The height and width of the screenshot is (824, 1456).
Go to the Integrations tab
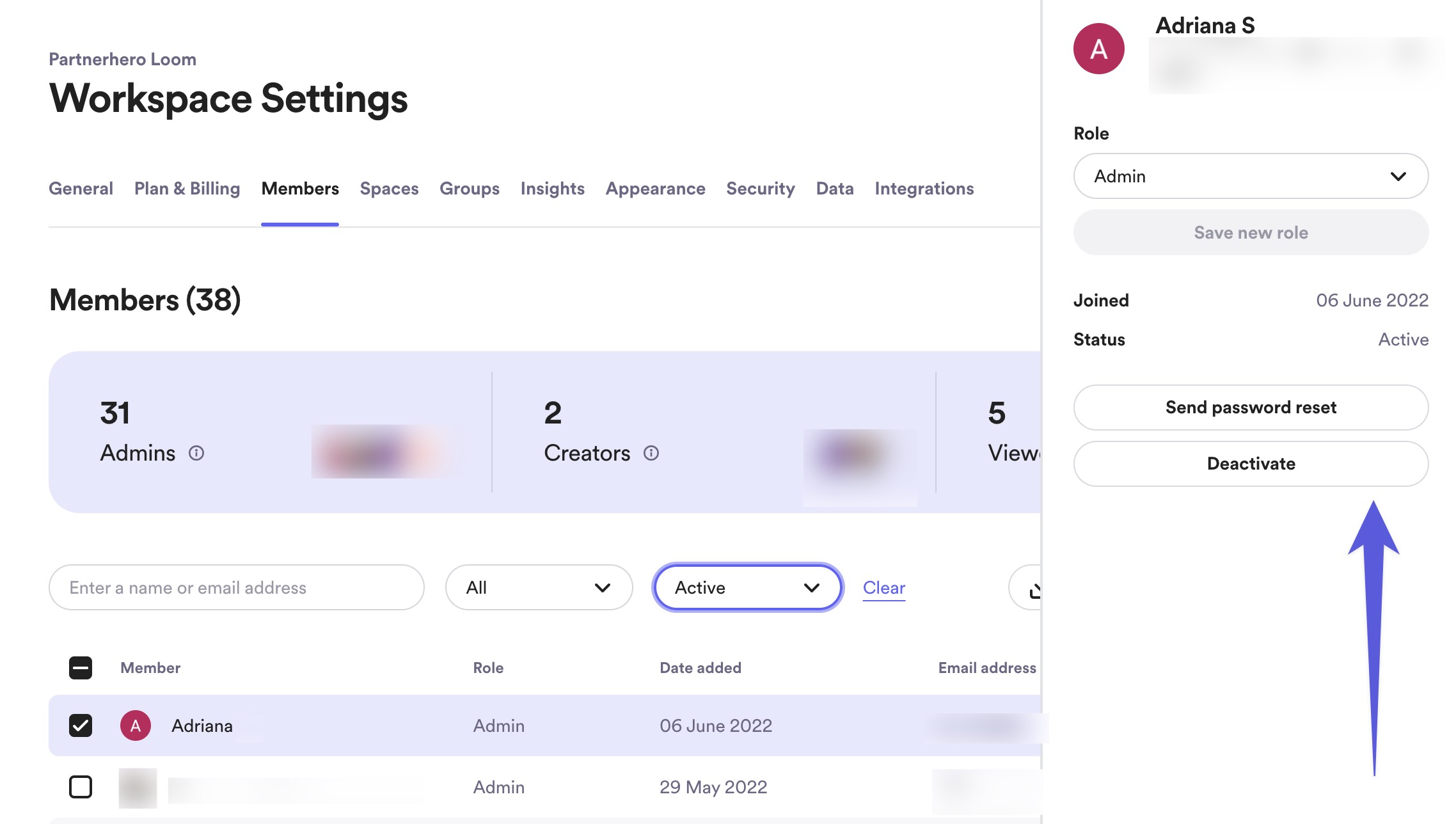coord(924,189)
